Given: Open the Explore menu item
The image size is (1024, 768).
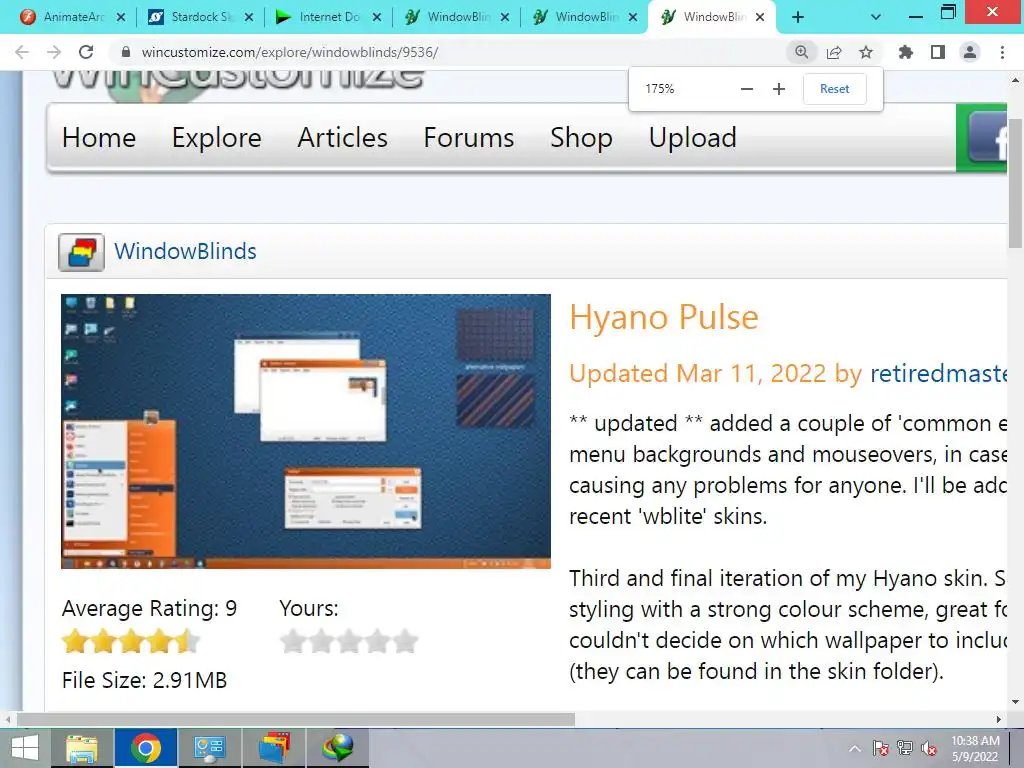Looking at the screenshot, I should tap(217, 138).
